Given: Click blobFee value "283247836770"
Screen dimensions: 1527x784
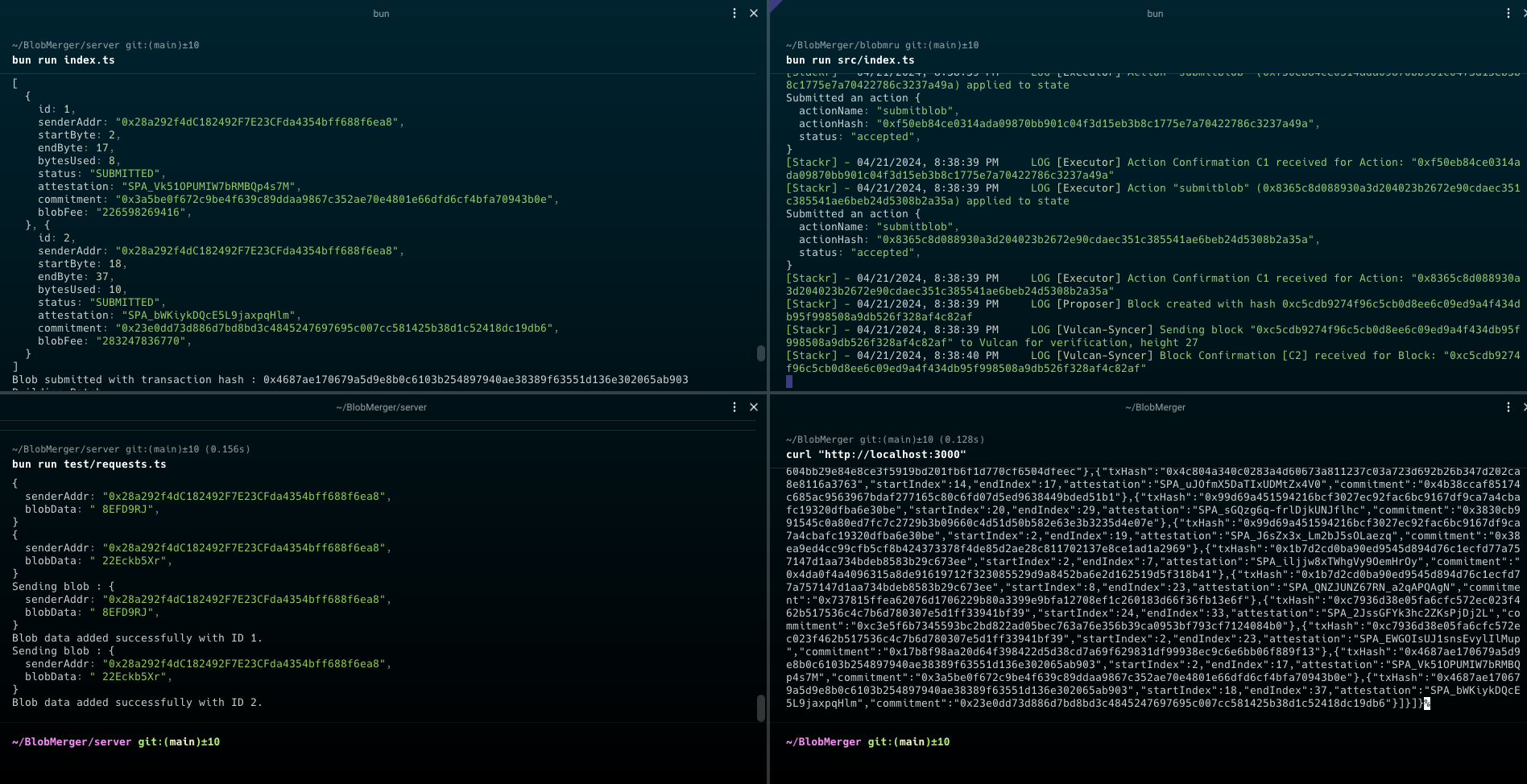Looking at the screenshot, I should [141, 341].
